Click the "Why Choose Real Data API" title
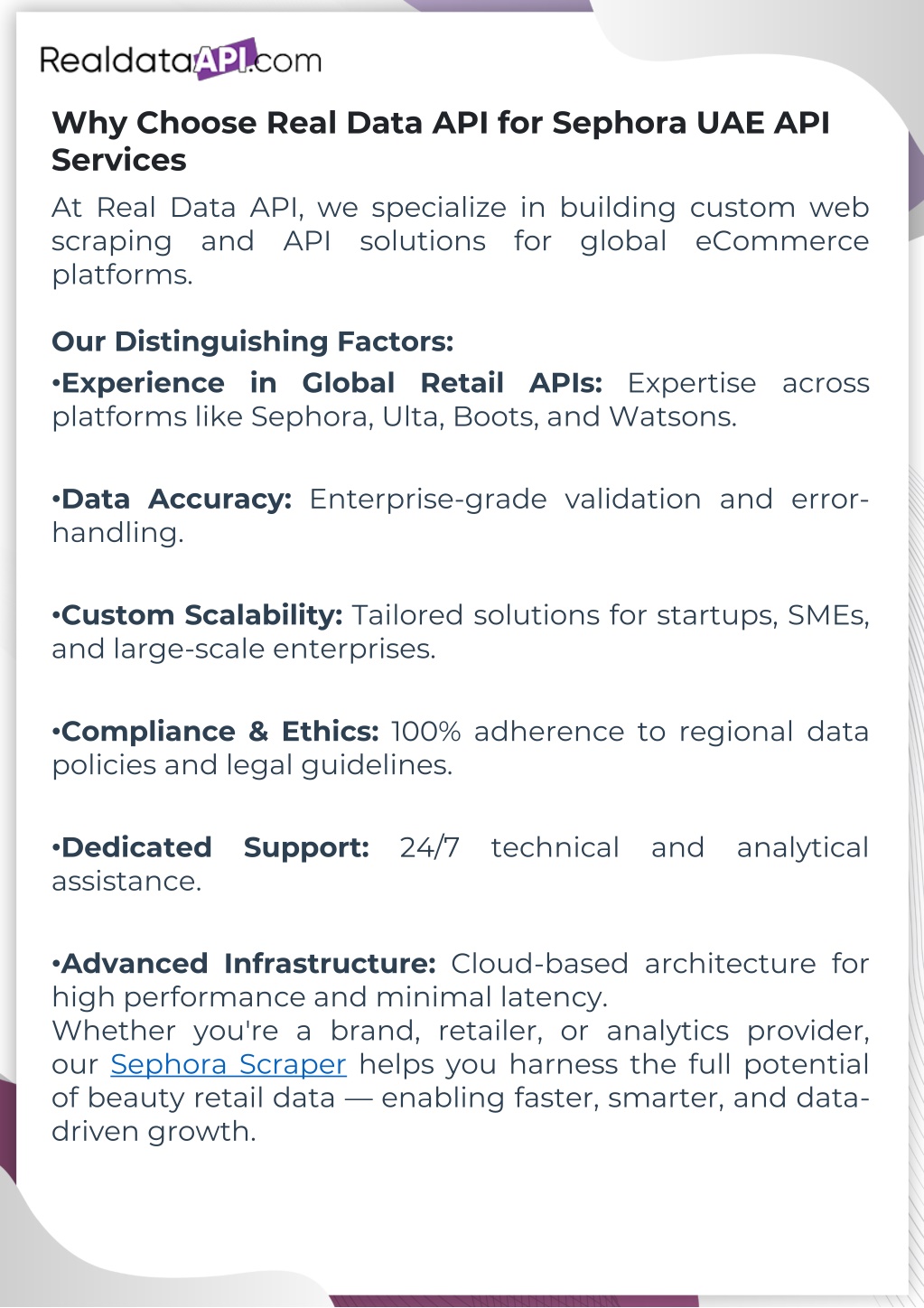Image resolution: width=924 pixels, height=1308 pixels. (x=440, y=123)
